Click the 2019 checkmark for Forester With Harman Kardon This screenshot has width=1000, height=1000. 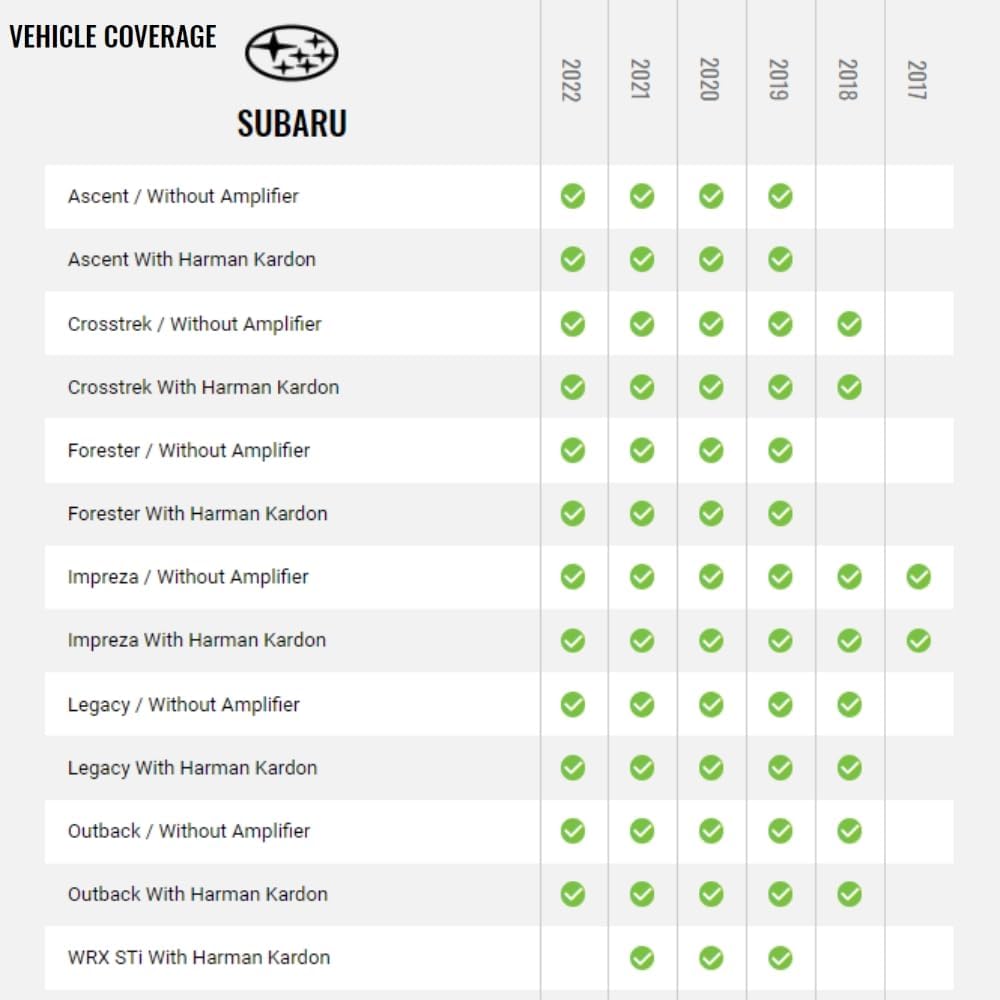[780, 514]
